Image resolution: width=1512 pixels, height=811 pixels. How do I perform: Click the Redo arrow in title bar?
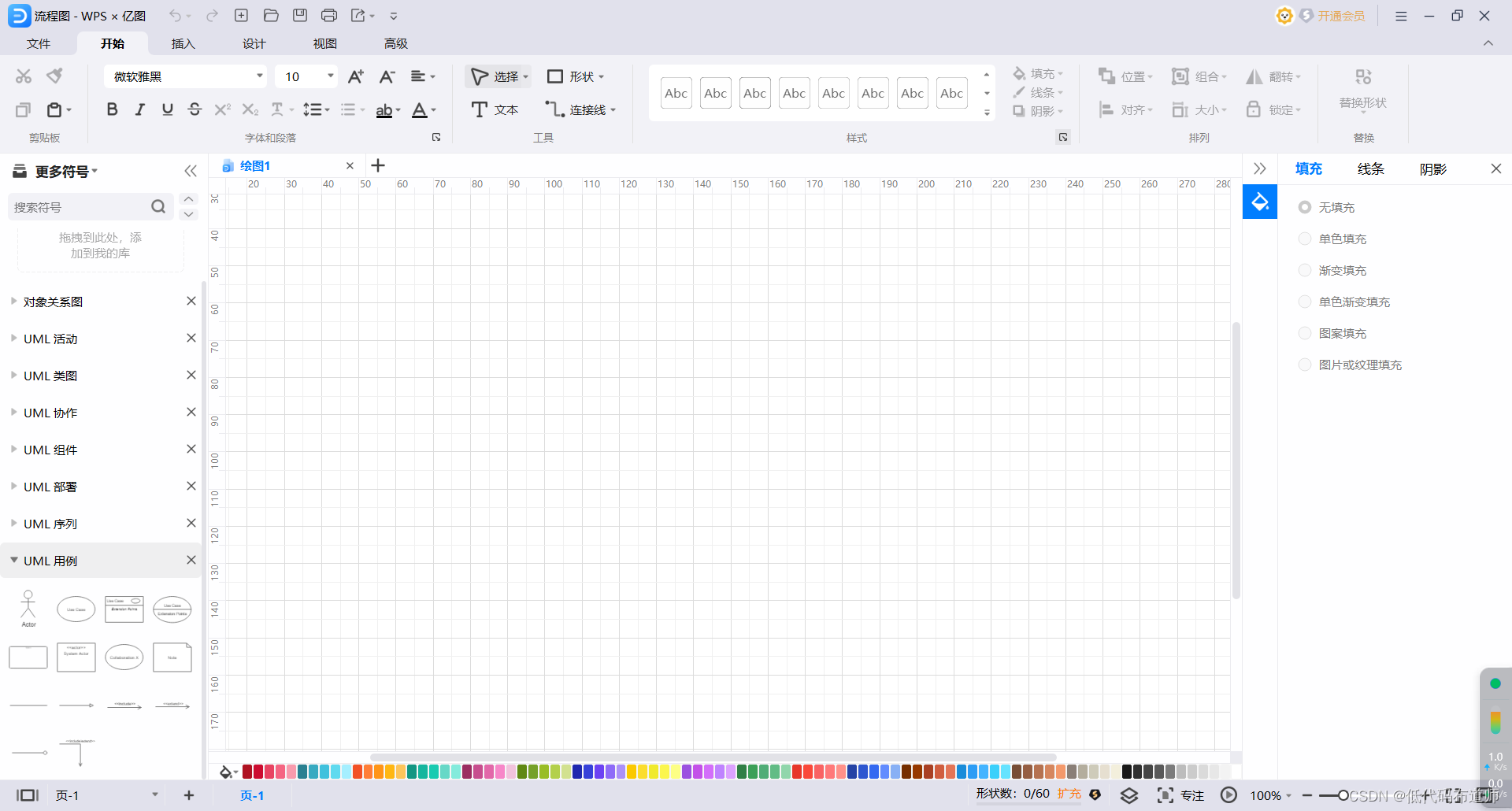point(212,16)
